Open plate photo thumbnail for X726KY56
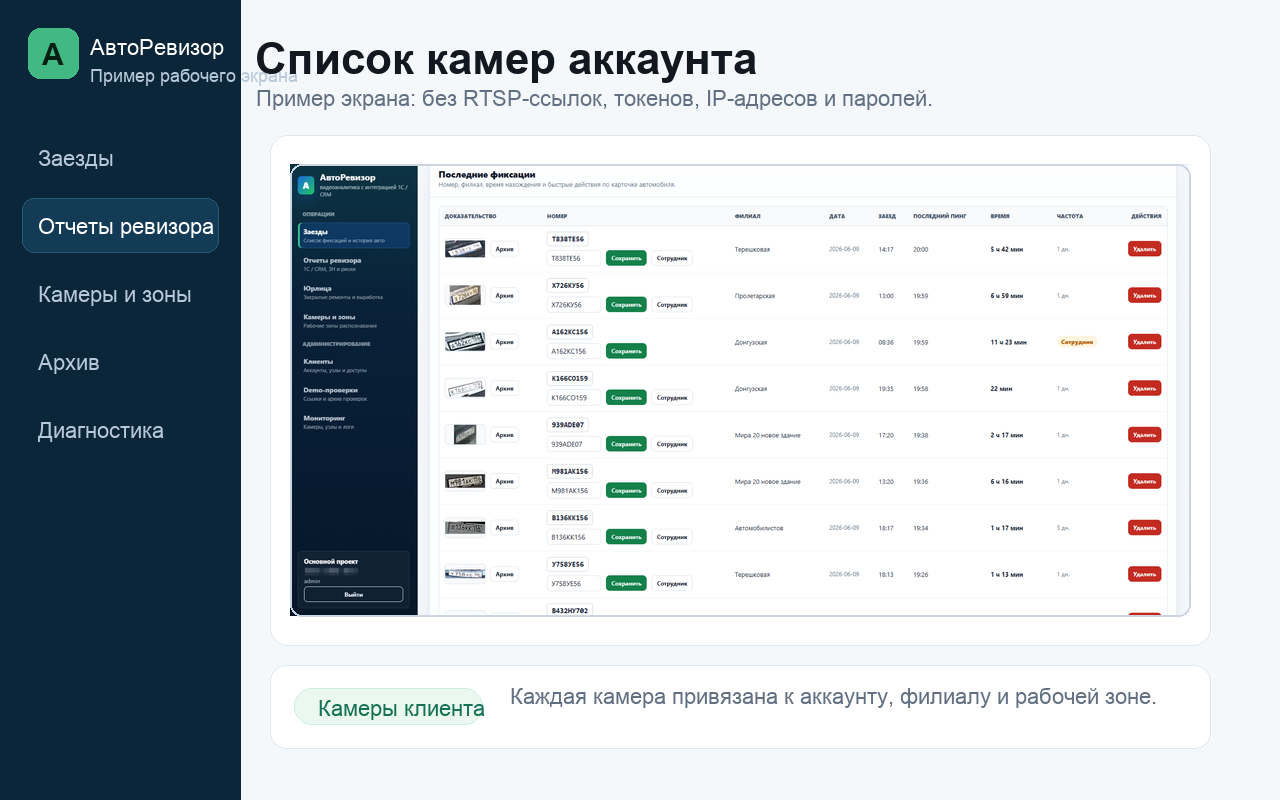1280x800 pixels. (465, 295)
